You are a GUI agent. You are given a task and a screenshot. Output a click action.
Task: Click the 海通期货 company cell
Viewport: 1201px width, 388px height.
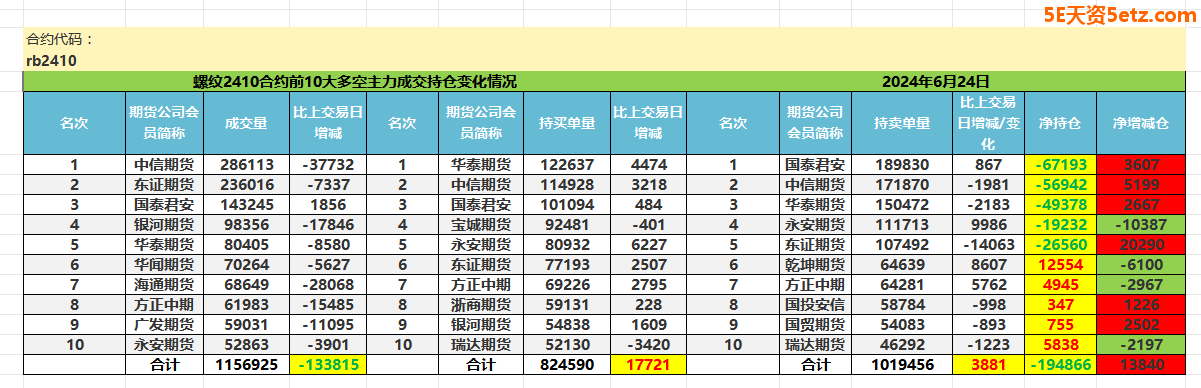click(x=164, y=284)
